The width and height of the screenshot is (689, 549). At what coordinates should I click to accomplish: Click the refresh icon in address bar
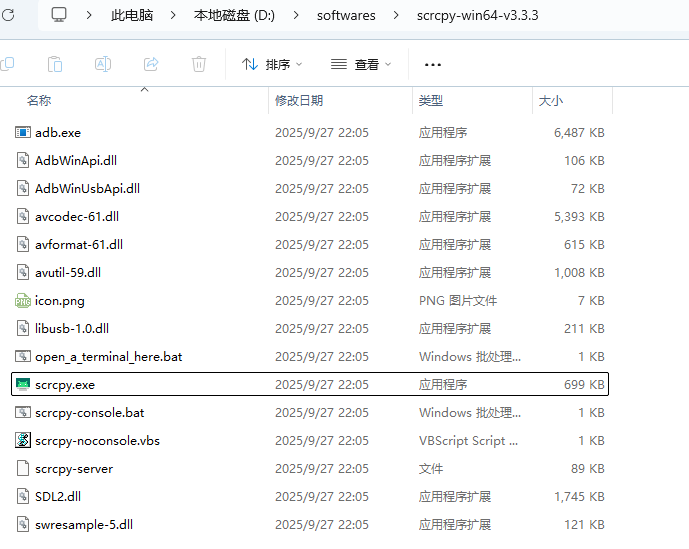[7, 15]
